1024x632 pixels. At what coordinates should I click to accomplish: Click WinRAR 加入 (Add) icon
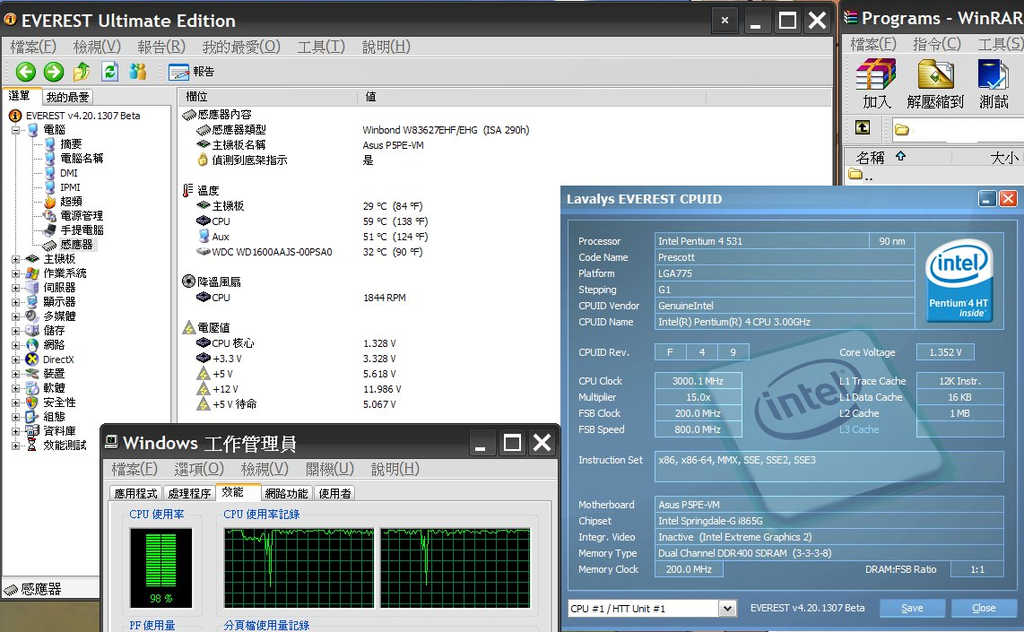click(876, 83)
